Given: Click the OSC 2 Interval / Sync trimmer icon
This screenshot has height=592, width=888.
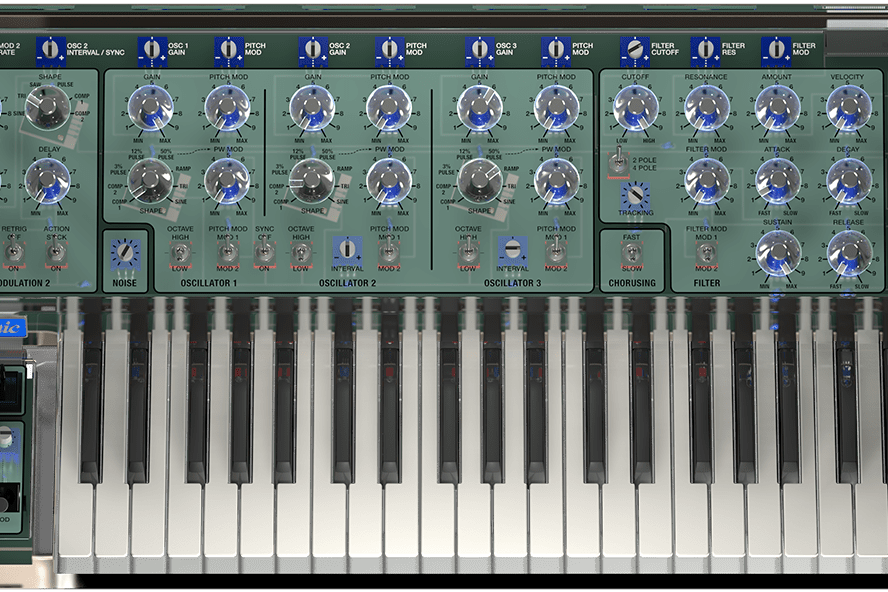Looking at the screenshot, I should 51,50.
